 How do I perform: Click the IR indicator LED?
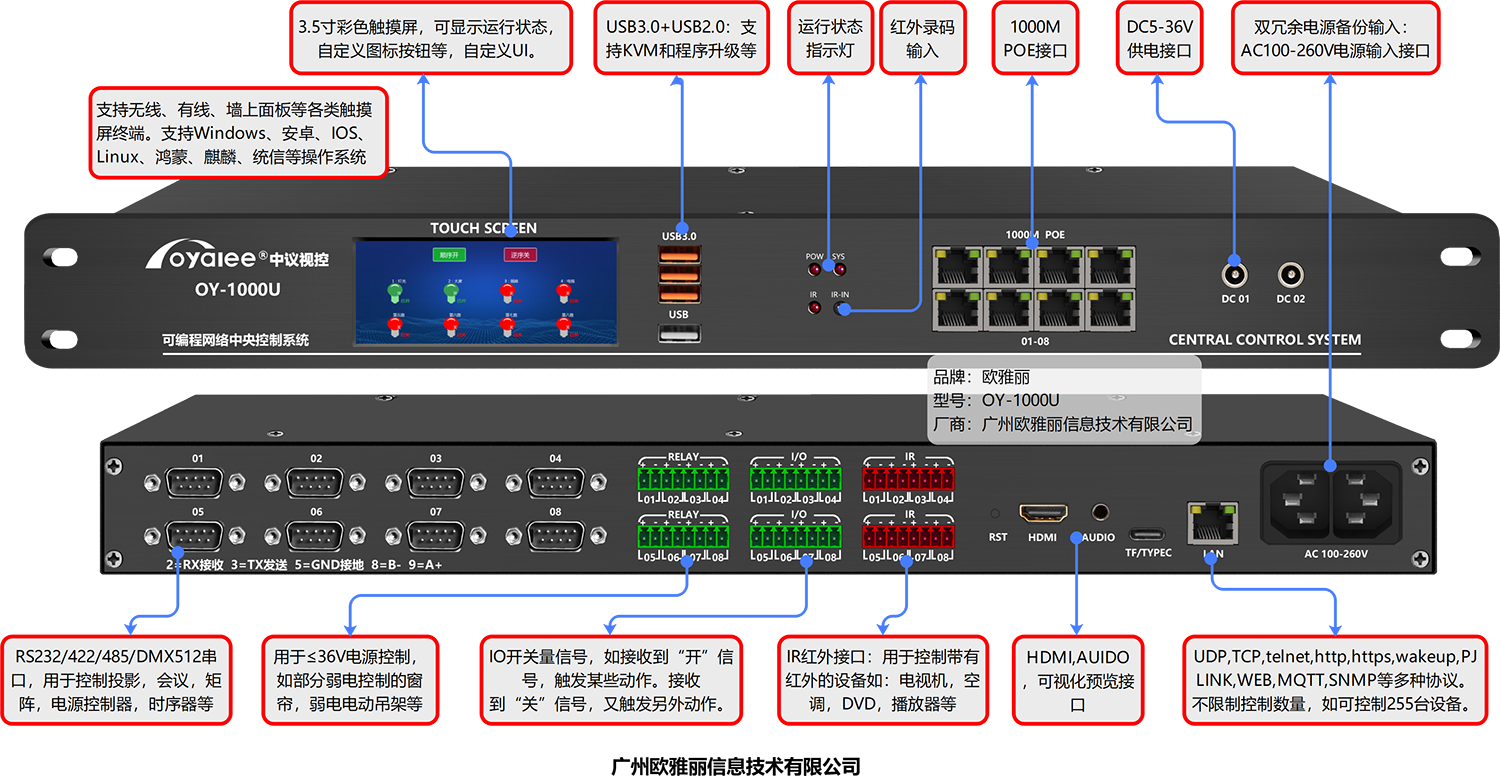coord(815,308)
